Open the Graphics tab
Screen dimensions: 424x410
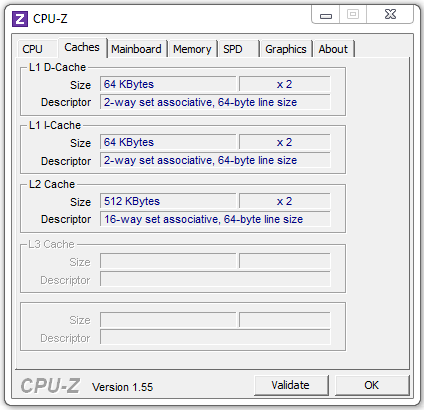click(286, 49)
